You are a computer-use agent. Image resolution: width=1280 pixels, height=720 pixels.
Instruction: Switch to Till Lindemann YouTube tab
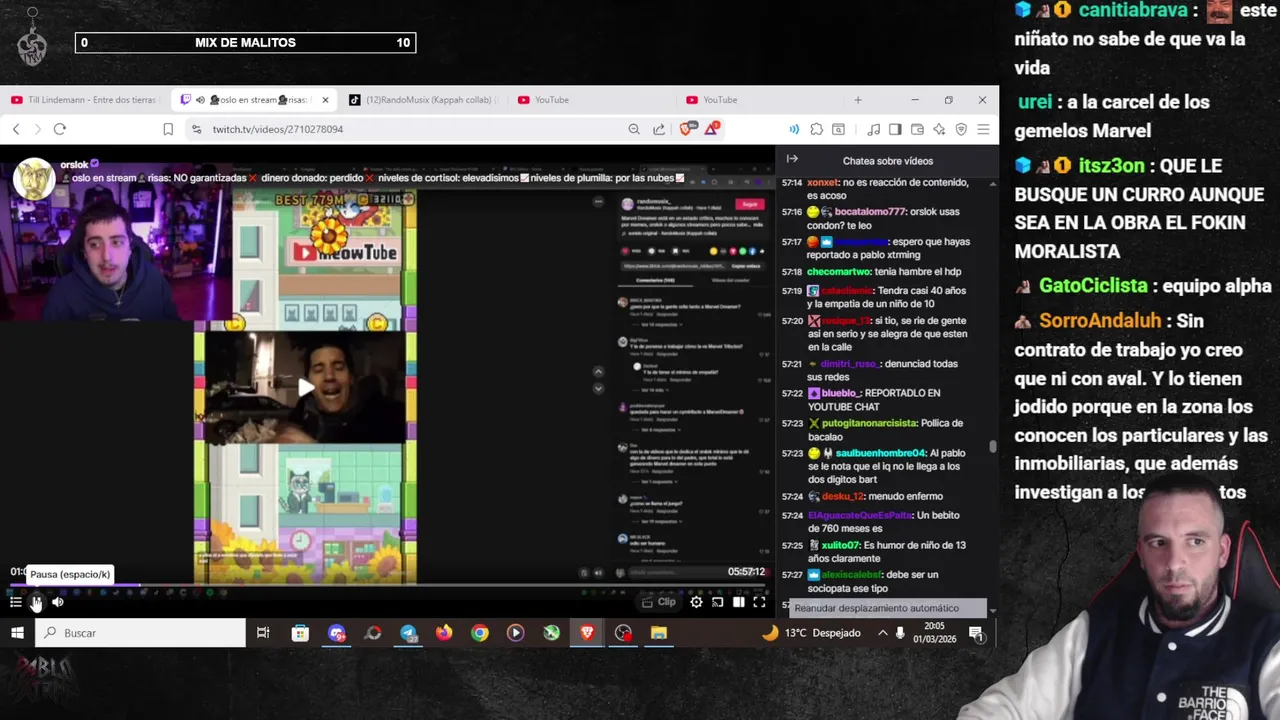pos(85,100)
